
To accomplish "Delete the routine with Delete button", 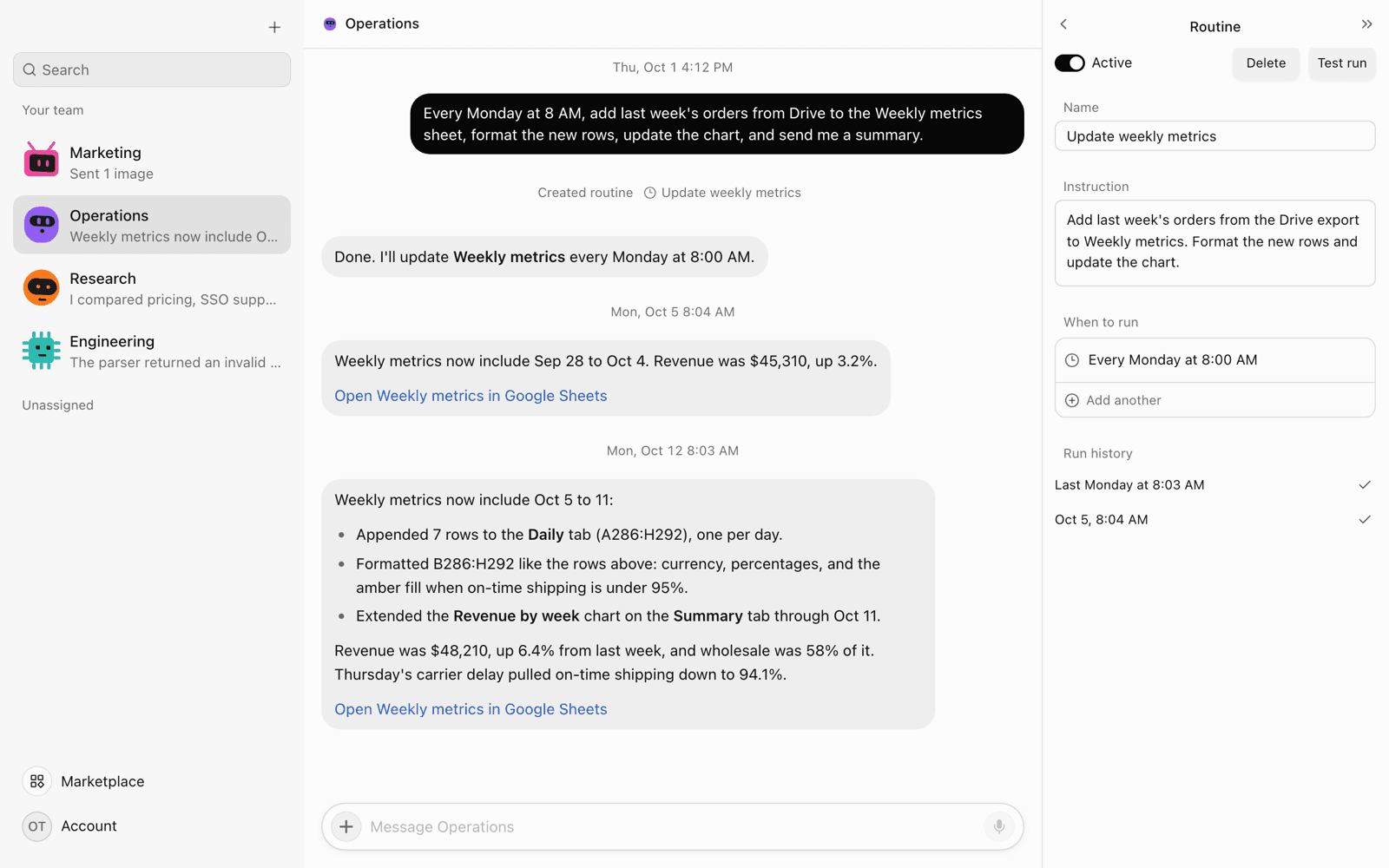I will [1266, 63].
